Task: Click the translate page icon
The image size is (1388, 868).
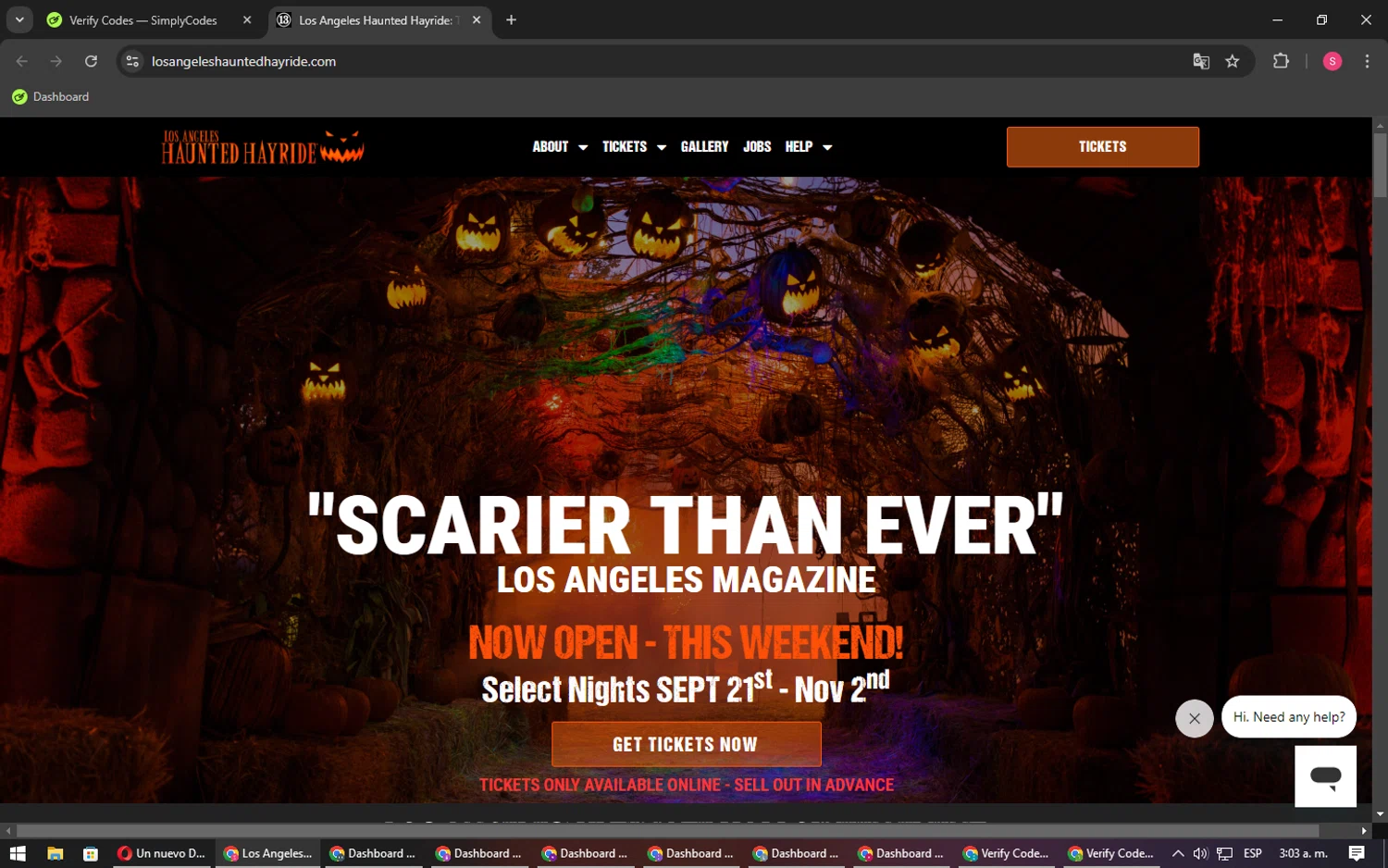Action: coord(1201,61)
